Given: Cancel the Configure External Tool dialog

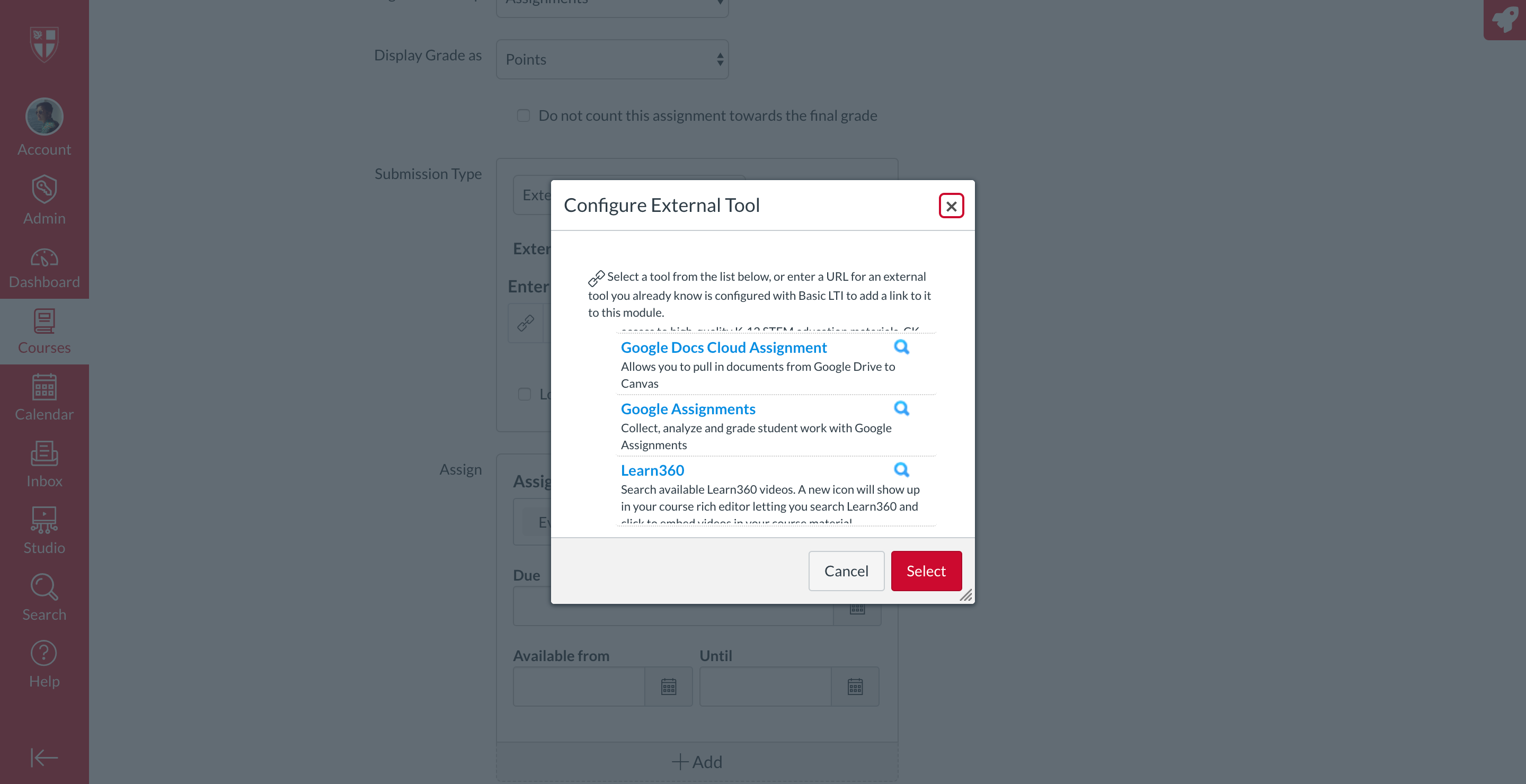Looking at the screenshot, I should [846, 571].
